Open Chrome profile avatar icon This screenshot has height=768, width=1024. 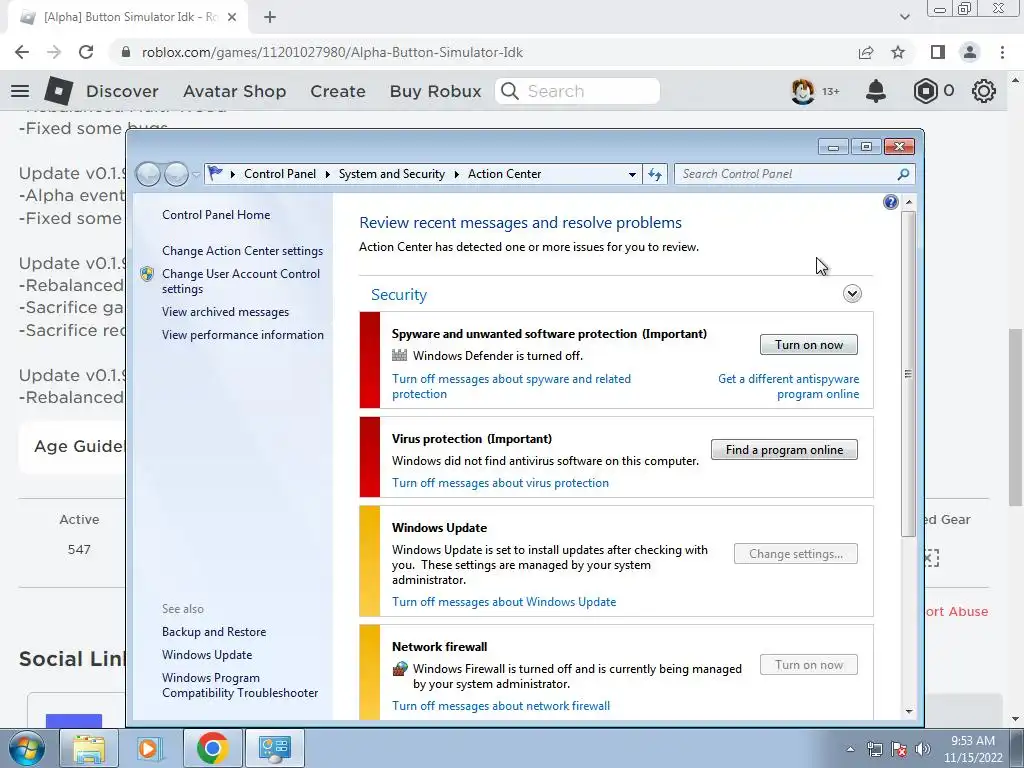[970, 52]
